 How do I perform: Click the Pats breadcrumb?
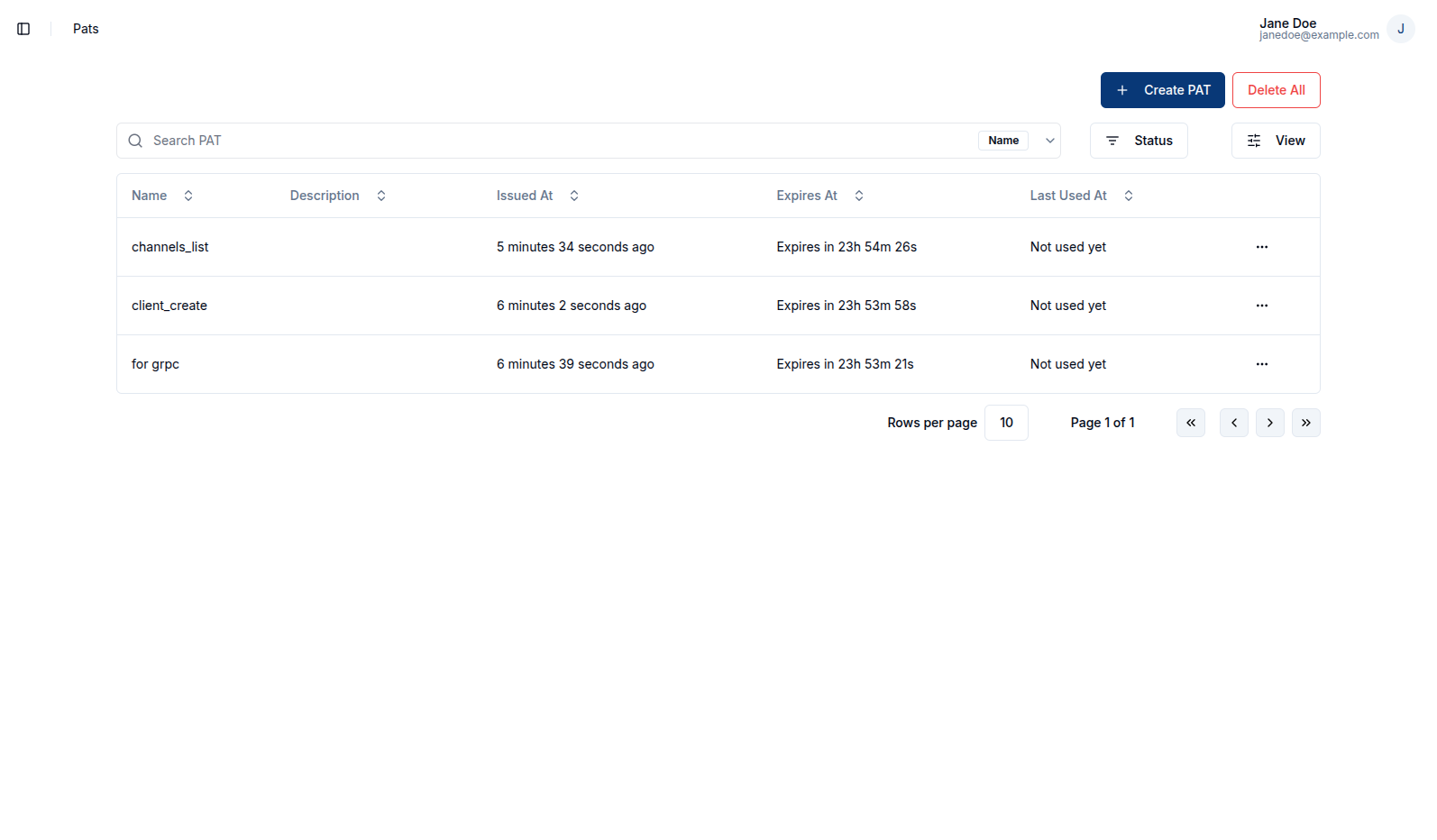[86, 29]
